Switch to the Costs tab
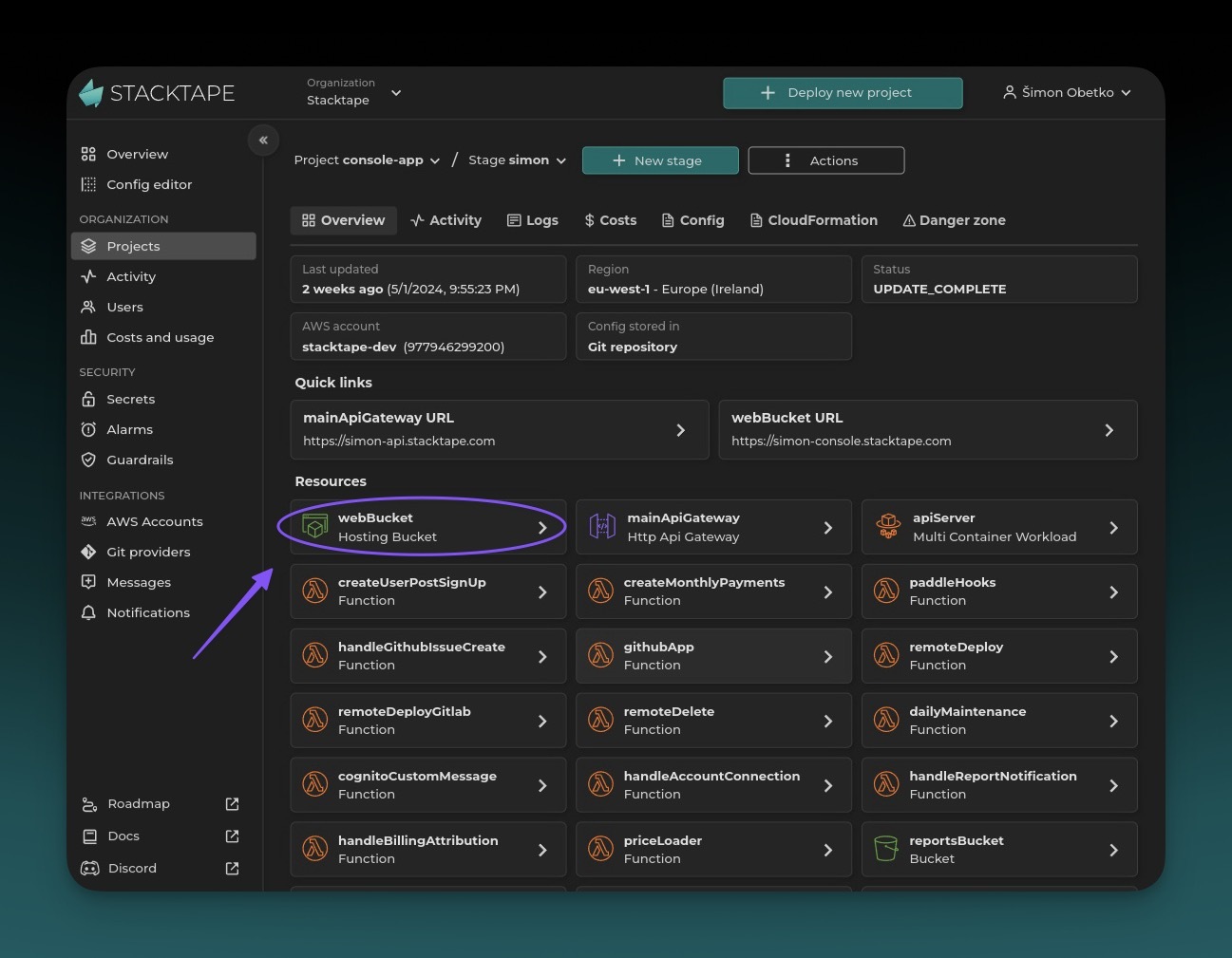The height and width of the screenshot is (958, 1232). 610,220
